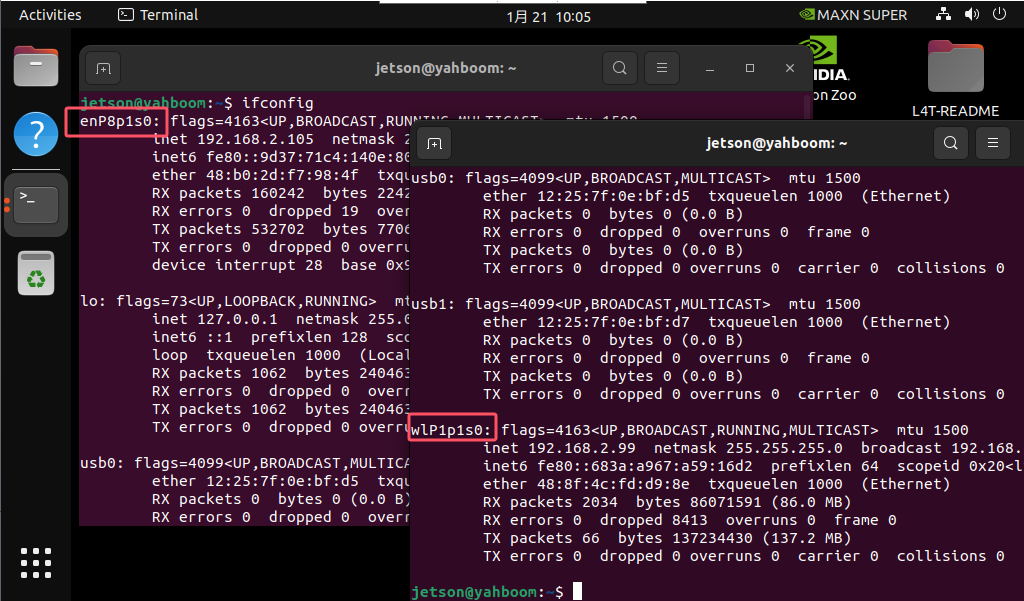Open the Trash from the dock
1024x601 pixels.
tap(36, 273)
